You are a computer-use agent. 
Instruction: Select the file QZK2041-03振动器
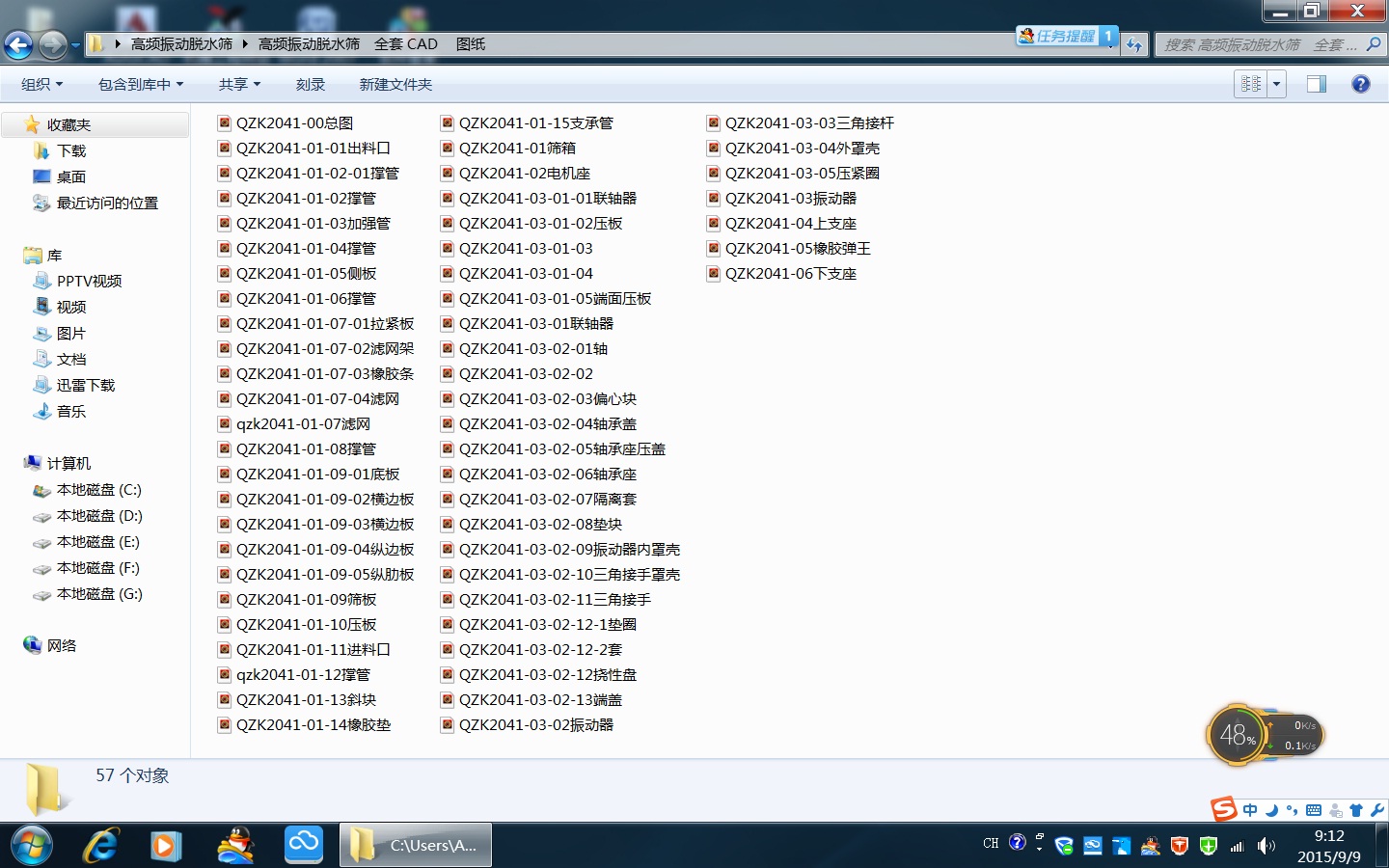tap(790, 199)
